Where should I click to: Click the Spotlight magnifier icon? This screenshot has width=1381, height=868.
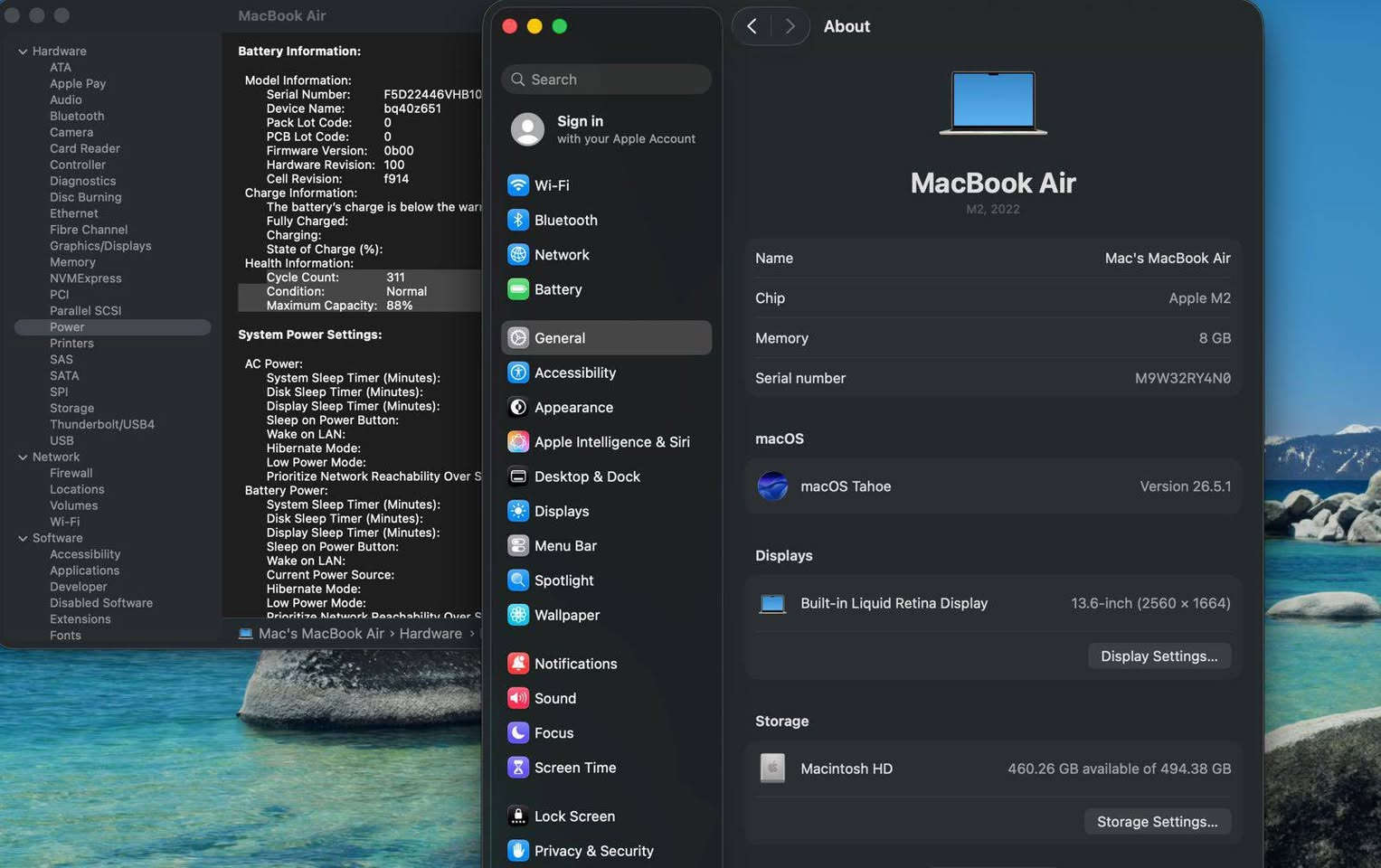518,580
